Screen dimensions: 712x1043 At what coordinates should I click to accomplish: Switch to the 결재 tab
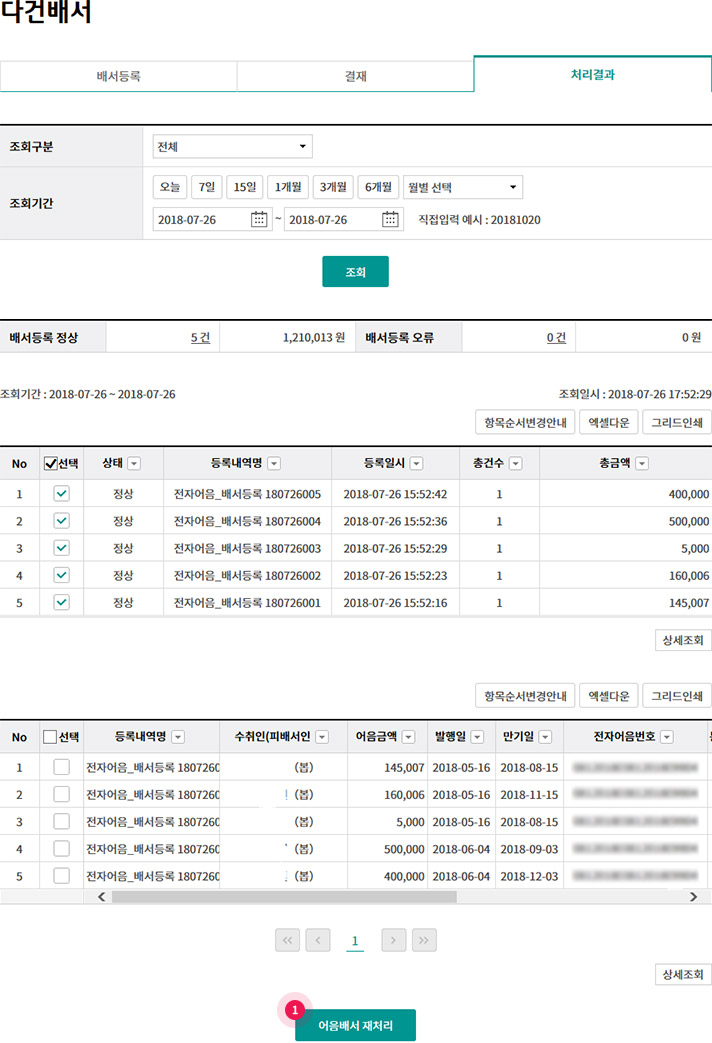pos(355,76)
